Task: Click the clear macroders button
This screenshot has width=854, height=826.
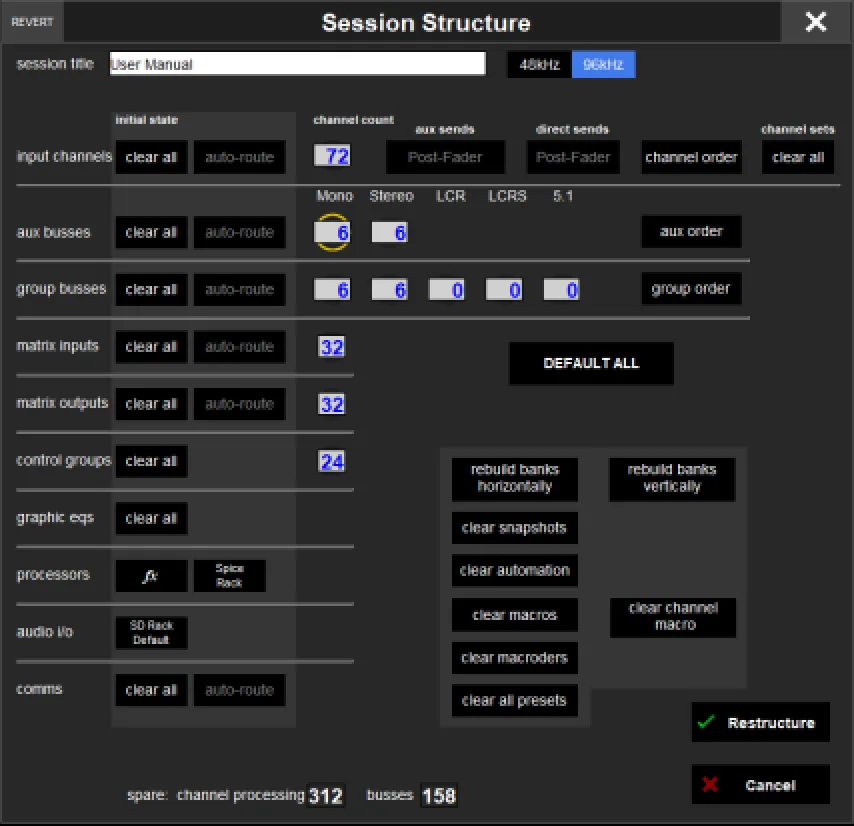Action: coord(515,658)
